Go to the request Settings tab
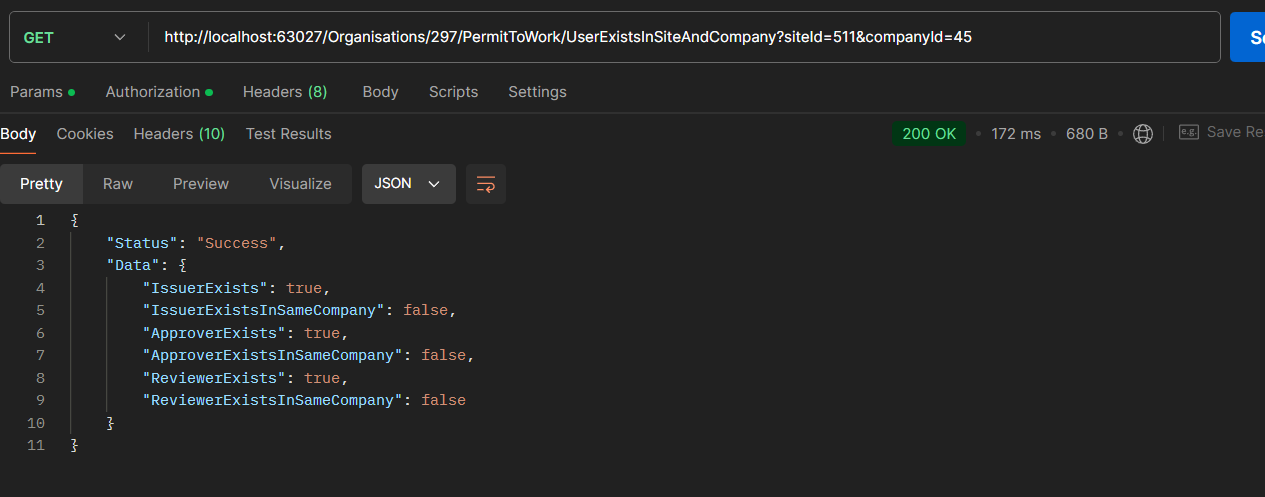Screen dimensions: 1265x497 [537, 92]
